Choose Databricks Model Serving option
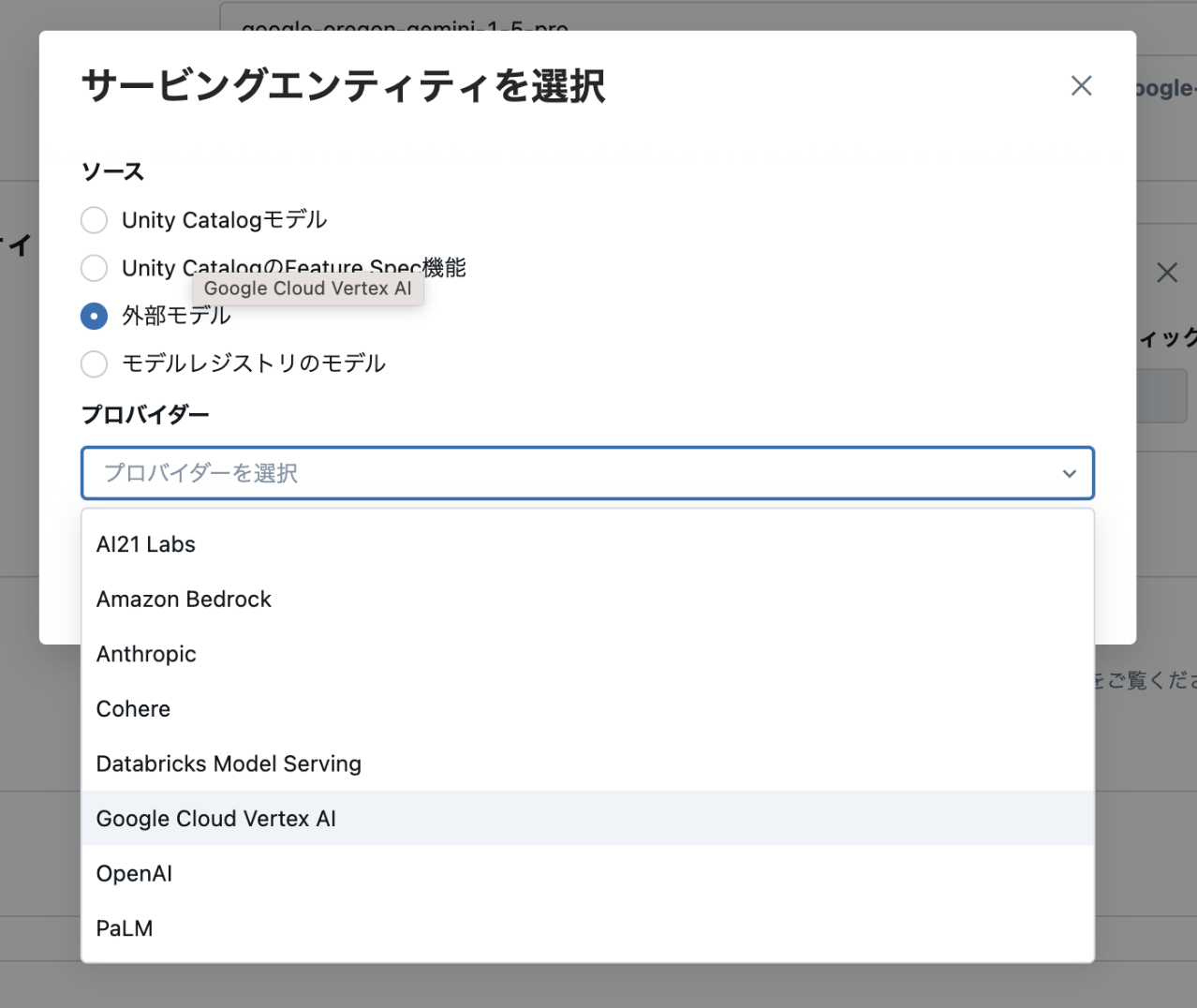The height and width of the screenshot is (1008, 1197). (x=587, y=763)
